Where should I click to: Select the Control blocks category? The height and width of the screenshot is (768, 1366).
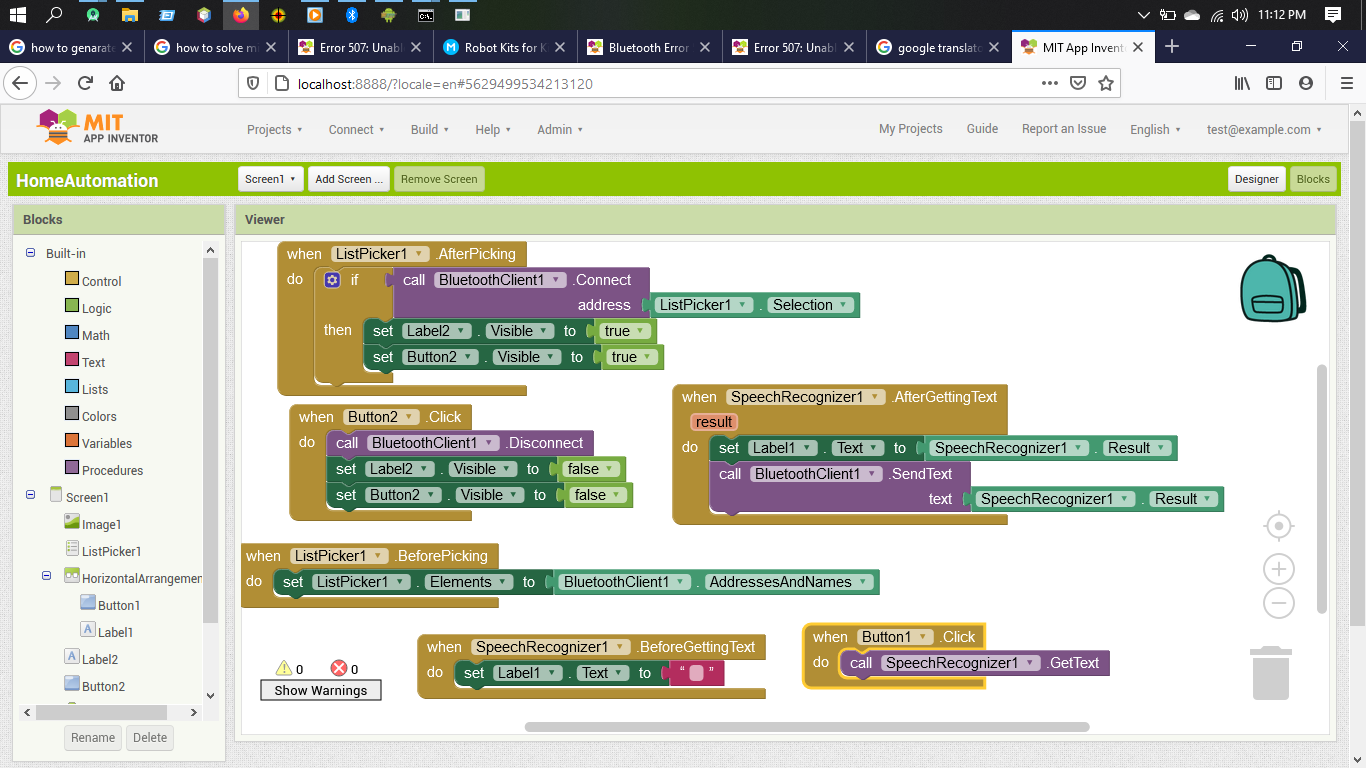click(x=101, y=282)
